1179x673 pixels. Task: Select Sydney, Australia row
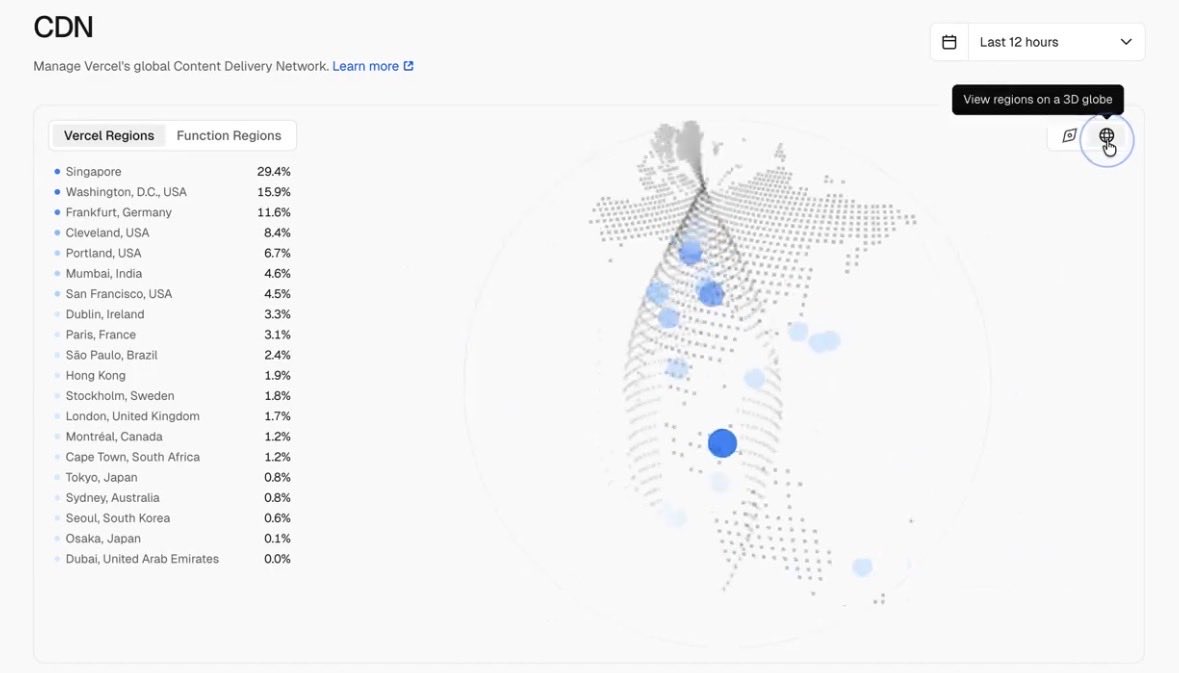[172, 497]
